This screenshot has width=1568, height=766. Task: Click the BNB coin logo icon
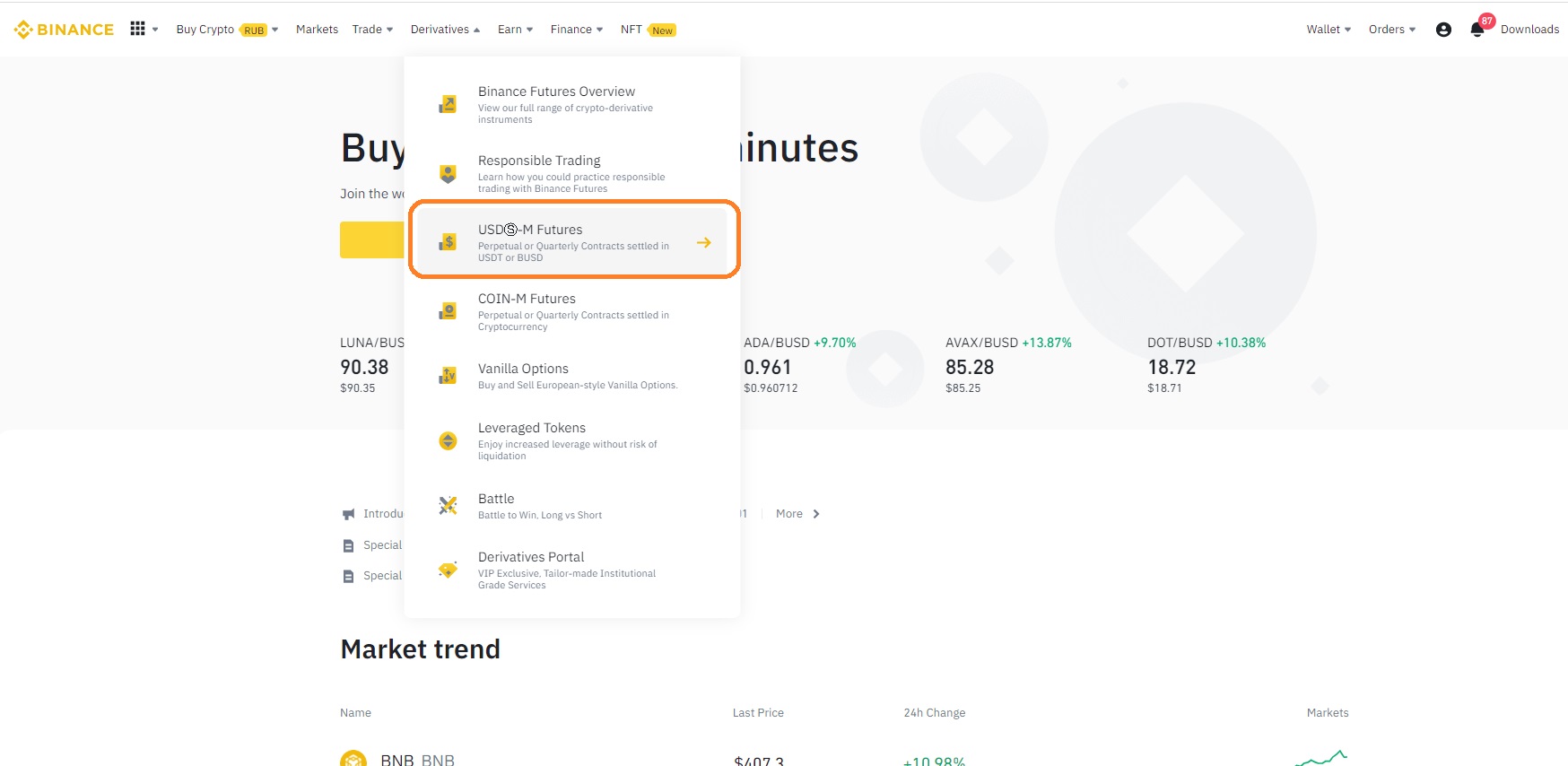[x=353, y=758]
